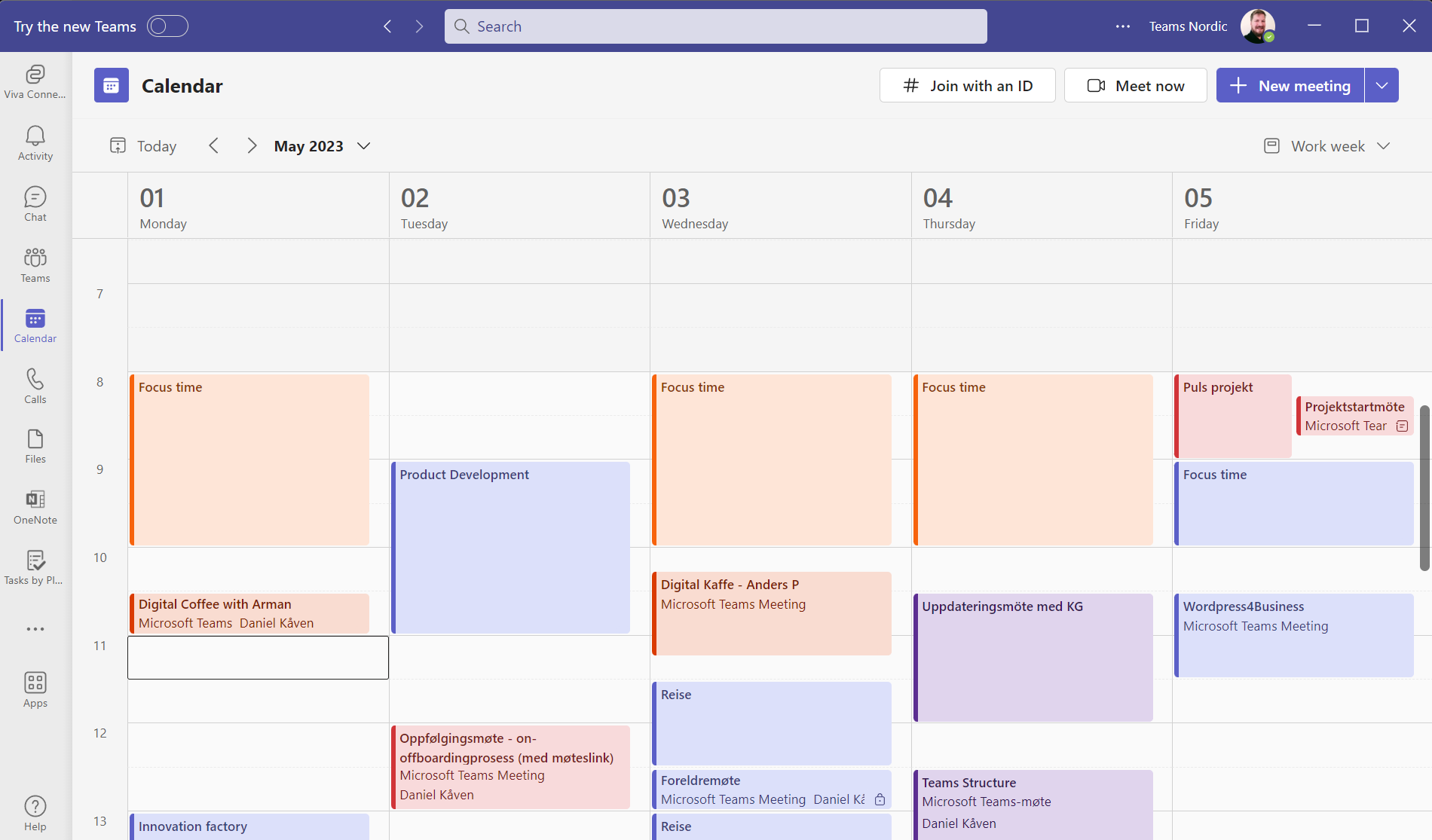Open the Teams section
This screenshot has width=1432, height=840.
(35, 264)
